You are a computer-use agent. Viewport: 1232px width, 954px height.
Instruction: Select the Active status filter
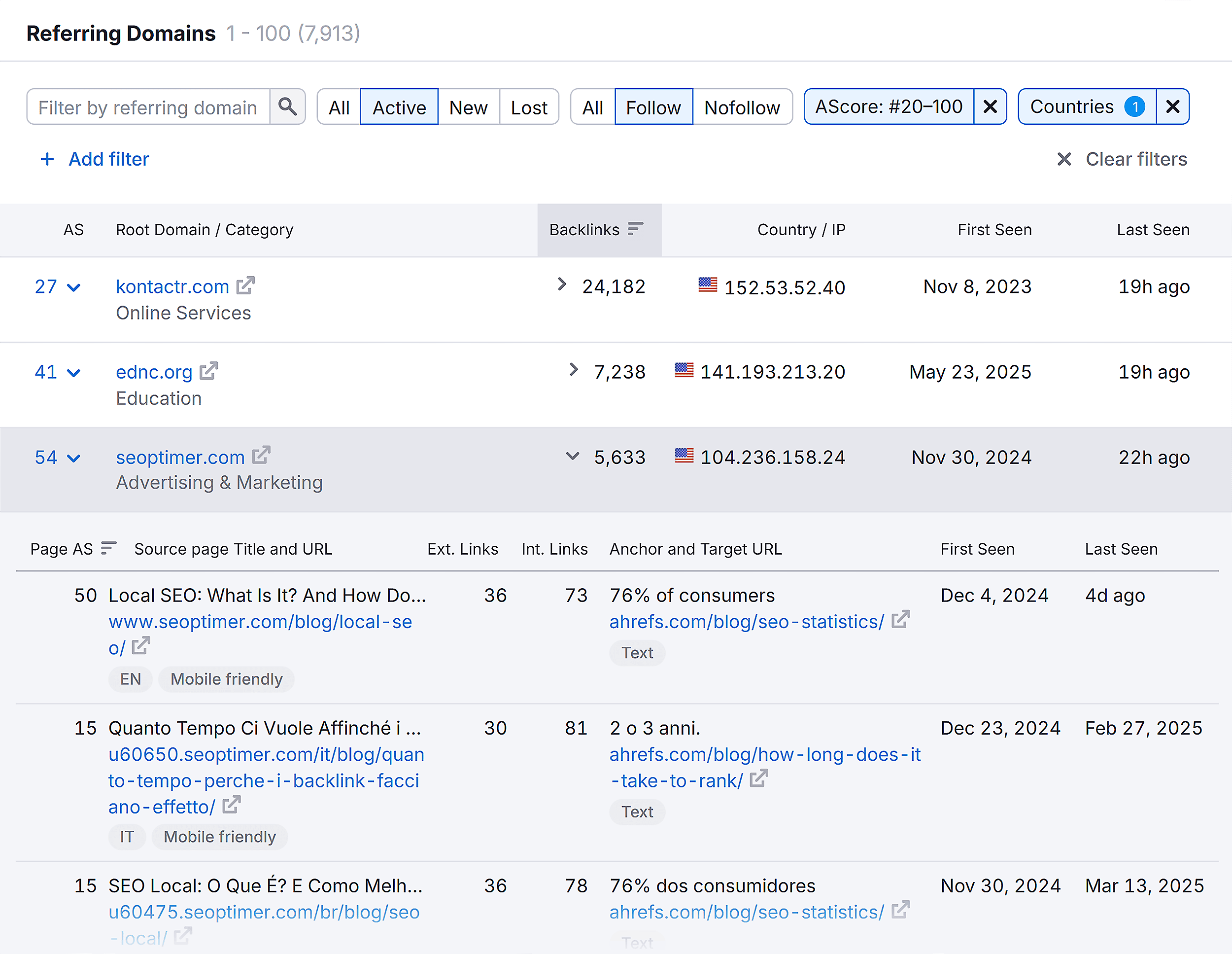[399, 106]
